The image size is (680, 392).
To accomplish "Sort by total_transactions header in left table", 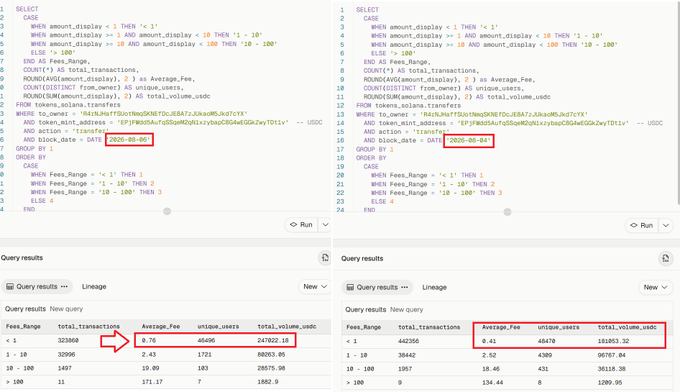I will 89,327.
